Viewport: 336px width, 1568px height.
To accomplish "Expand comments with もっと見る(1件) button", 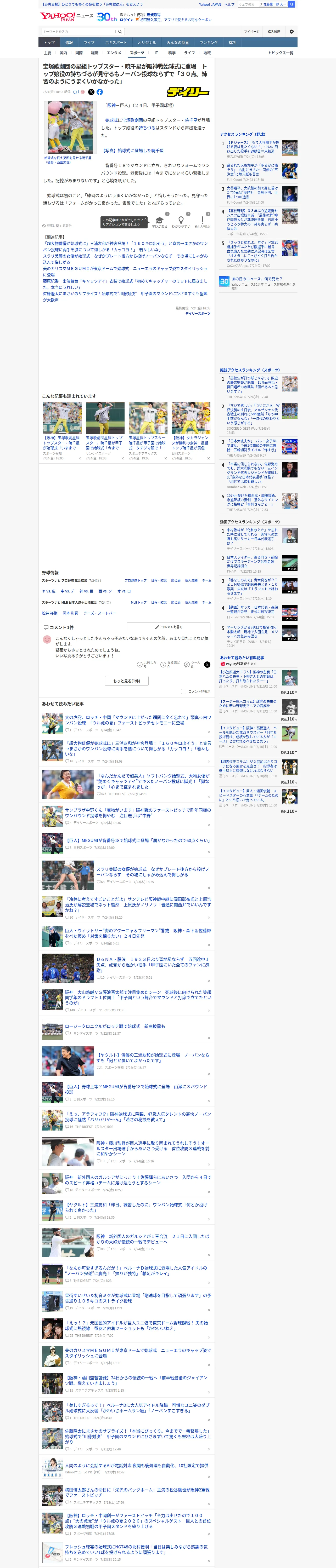I will [x=127, y=681].
